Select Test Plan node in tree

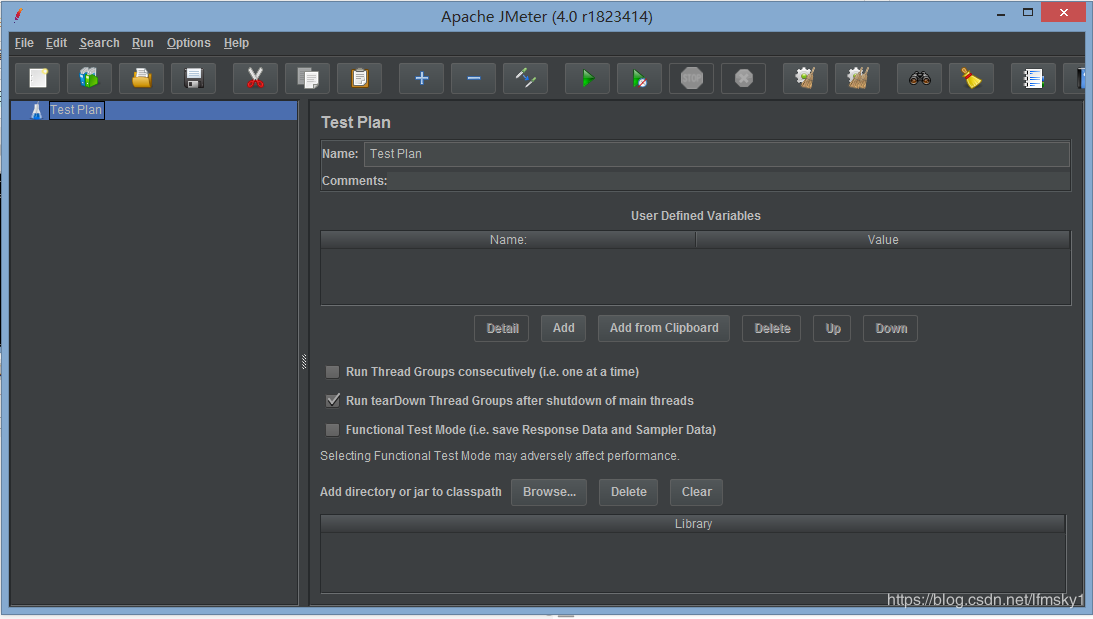76,110
